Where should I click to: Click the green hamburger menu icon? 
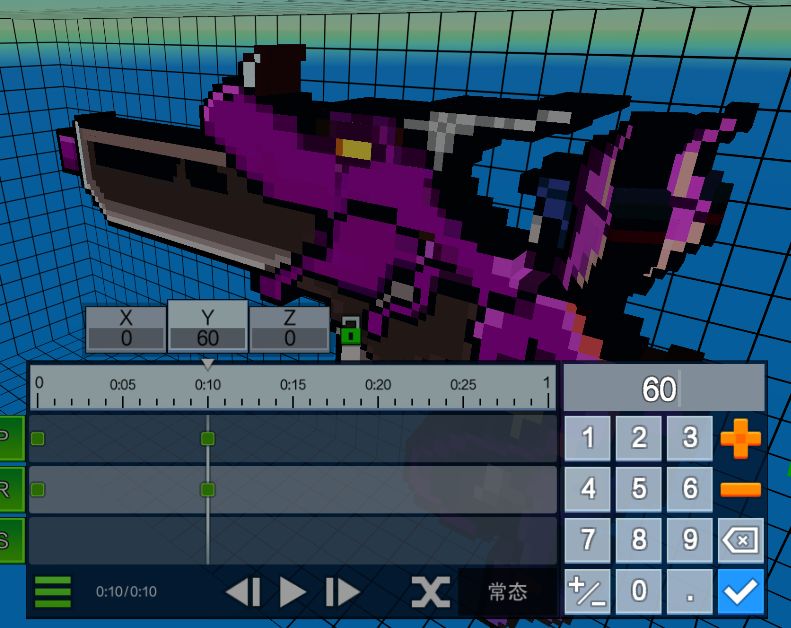(53, 591)
